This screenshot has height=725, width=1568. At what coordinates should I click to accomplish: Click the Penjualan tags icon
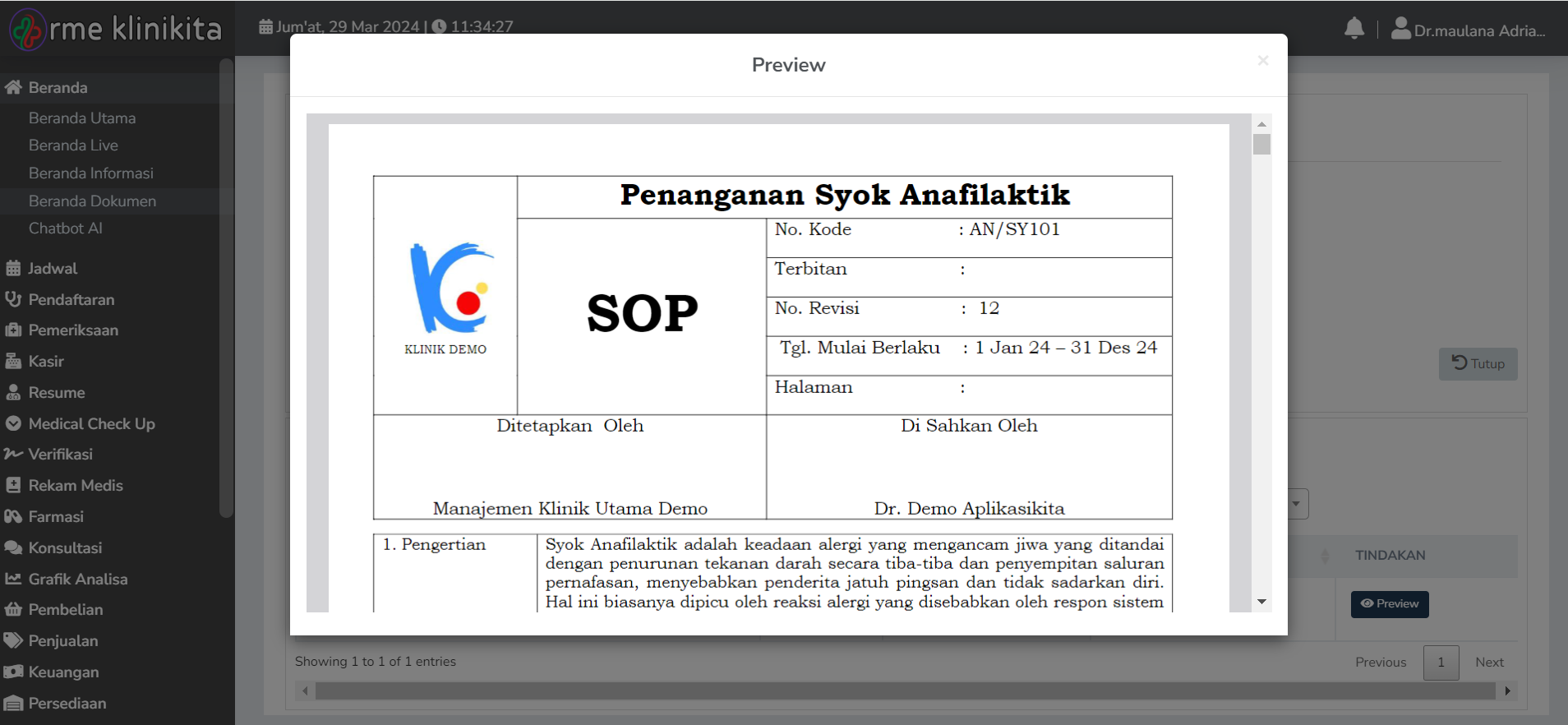point(13,640)
